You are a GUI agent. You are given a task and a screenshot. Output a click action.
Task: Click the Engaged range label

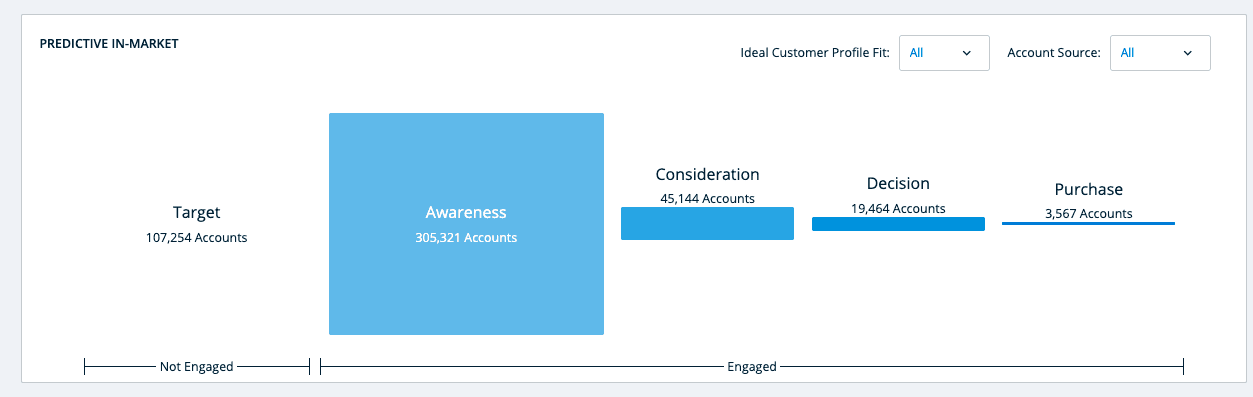pos(752,367)
